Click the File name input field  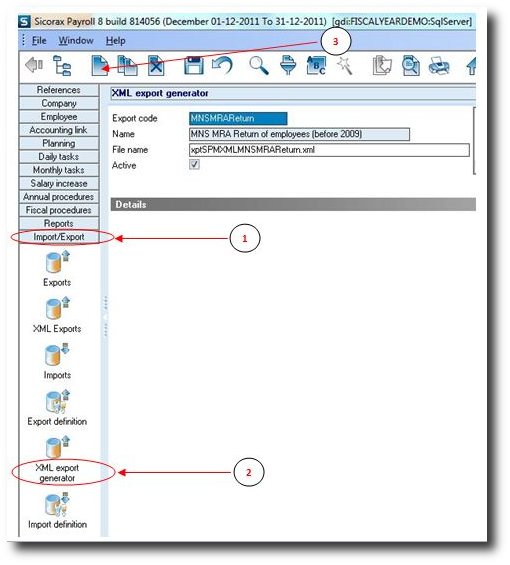point(329,150)
